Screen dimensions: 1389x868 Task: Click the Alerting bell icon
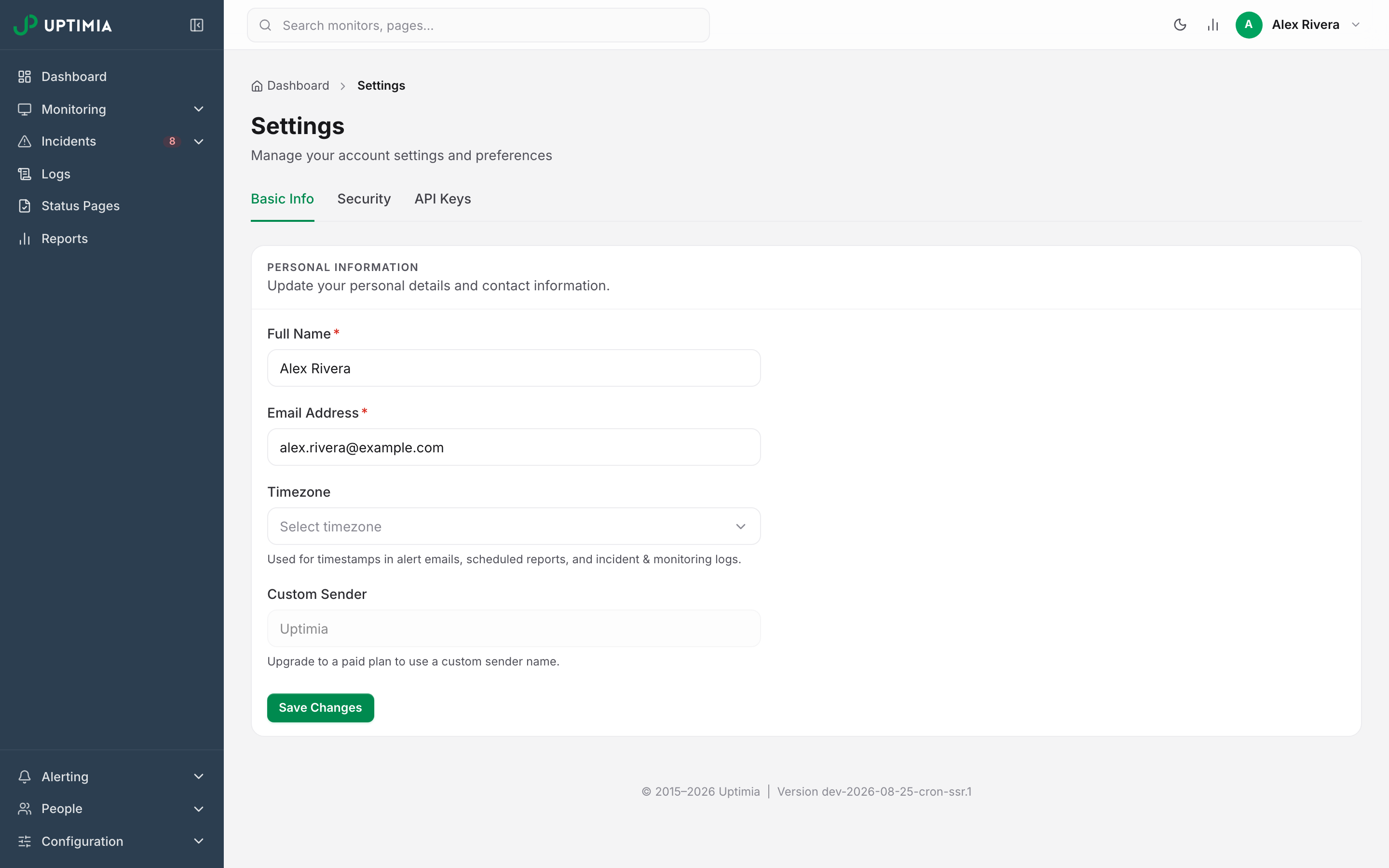[x=25, y=777]
